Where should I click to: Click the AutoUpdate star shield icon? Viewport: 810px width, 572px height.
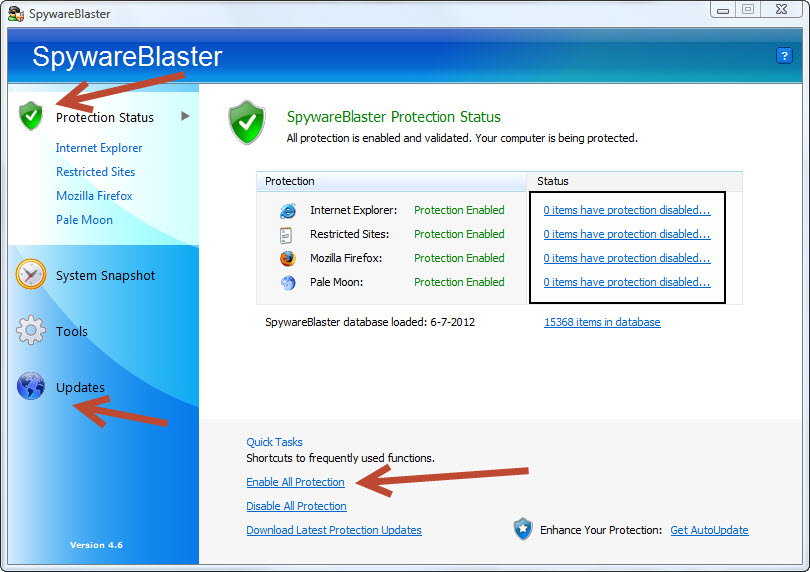click(523, 529)
